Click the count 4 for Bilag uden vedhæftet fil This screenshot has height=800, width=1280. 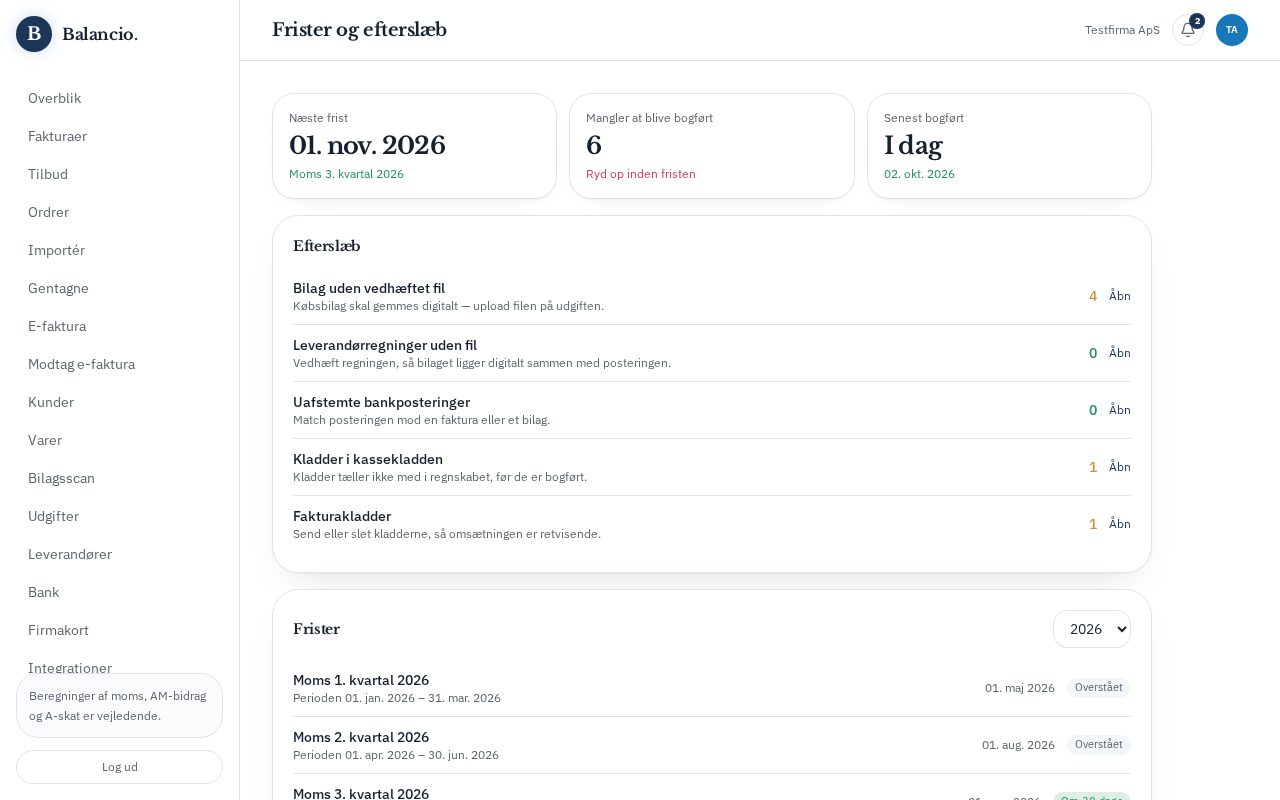pyautogui.click(x=1093, y=296)
